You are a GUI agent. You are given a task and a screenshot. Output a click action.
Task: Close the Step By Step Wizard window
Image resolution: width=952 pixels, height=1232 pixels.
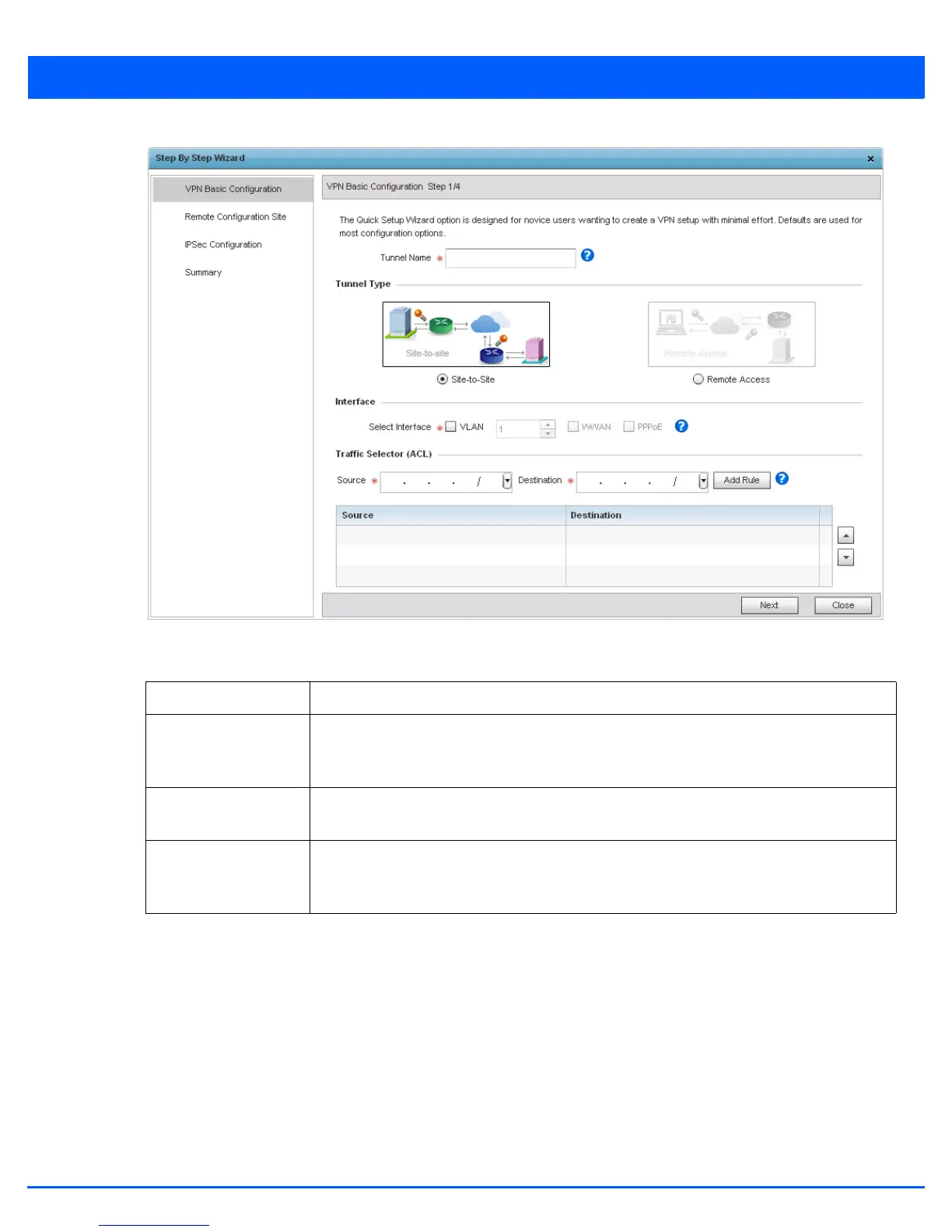870,159
